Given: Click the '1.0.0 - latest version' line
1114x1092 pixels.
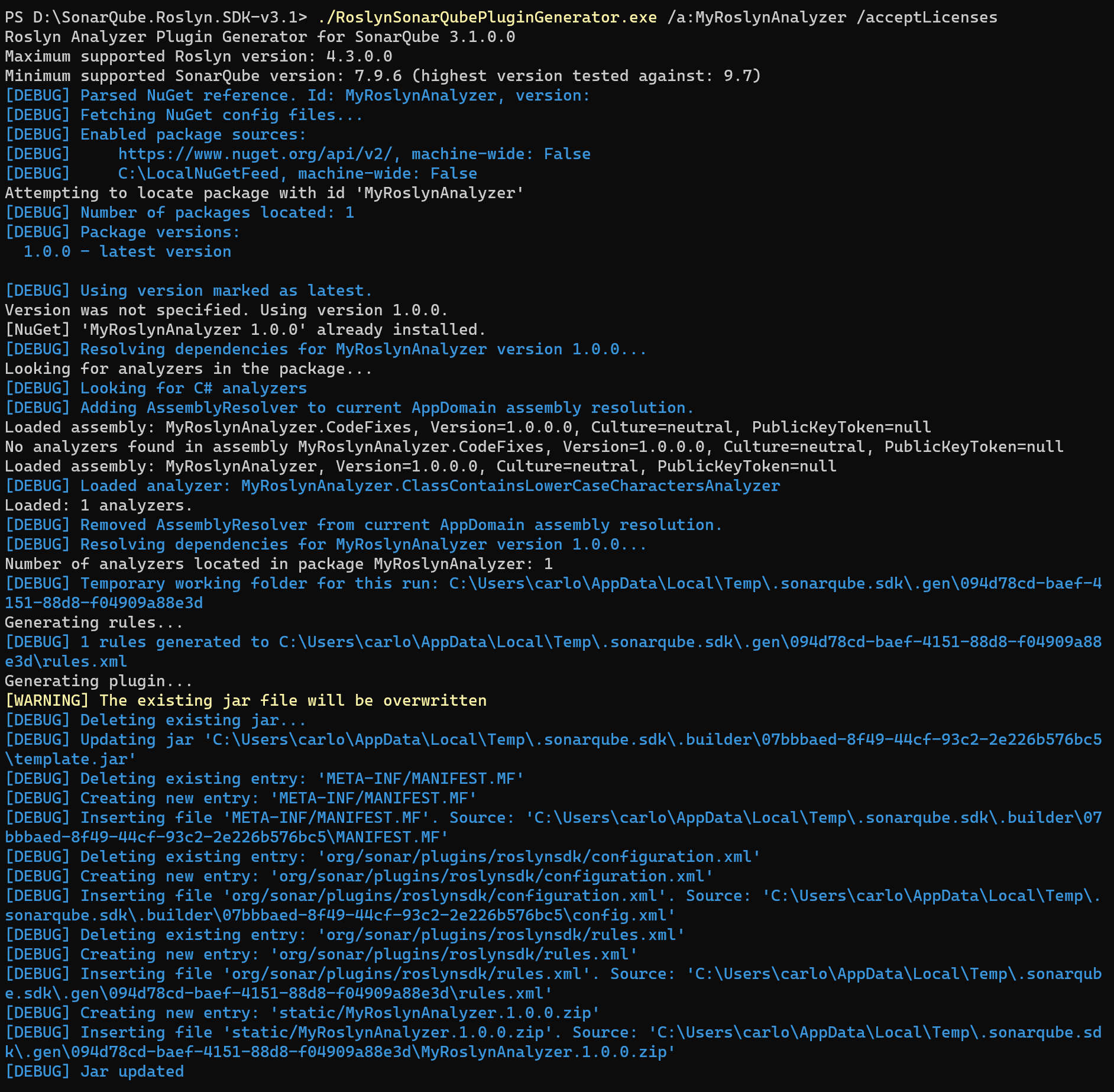Looking at the screenshot, I should pos(128,251).
